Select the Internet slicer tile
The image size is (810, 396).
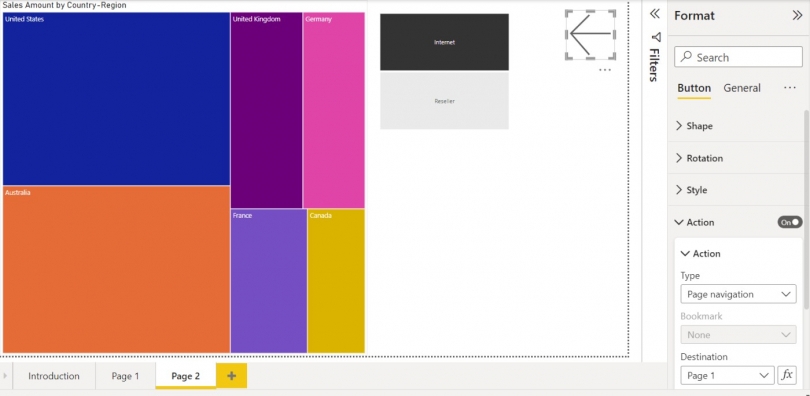[444, 42]
